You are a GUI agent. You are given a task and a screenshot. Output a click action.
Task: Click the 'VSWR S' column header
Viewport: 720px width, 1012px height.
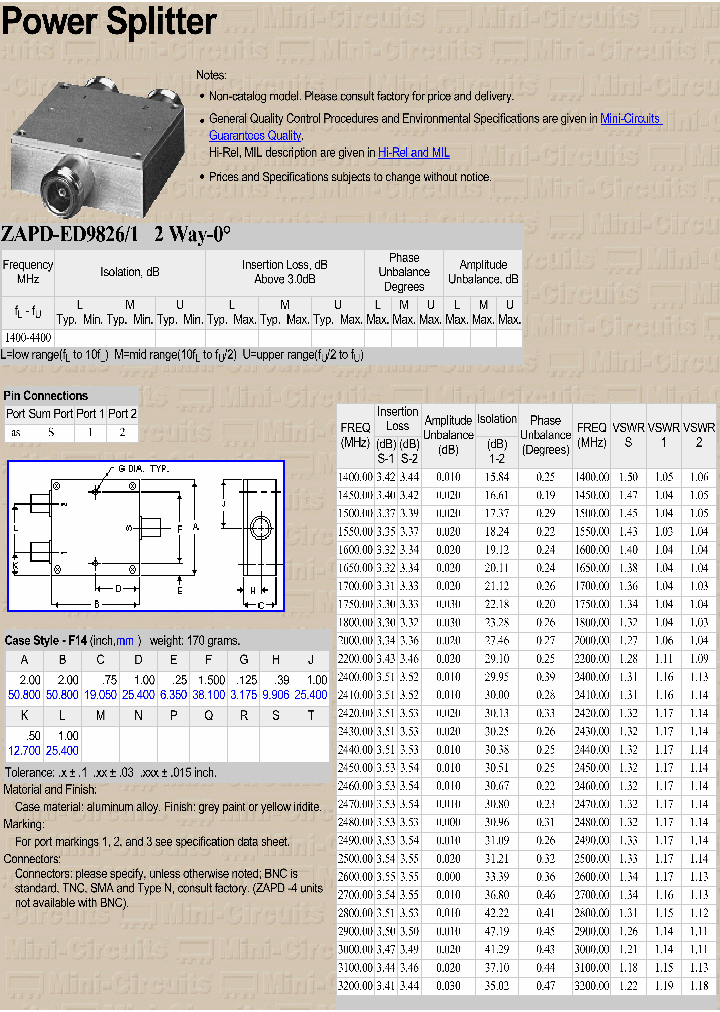tap(628, 435)
